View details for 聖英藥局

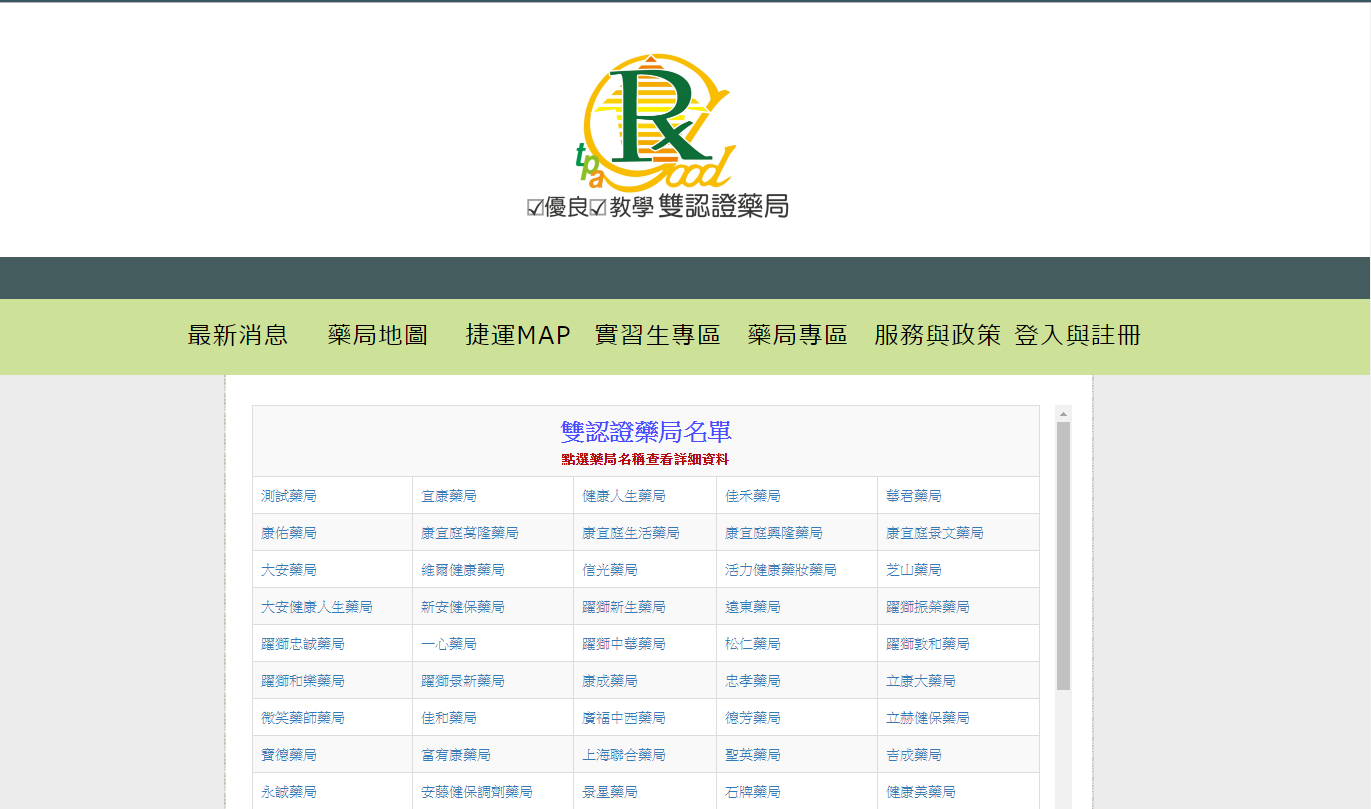click(753, 755)
